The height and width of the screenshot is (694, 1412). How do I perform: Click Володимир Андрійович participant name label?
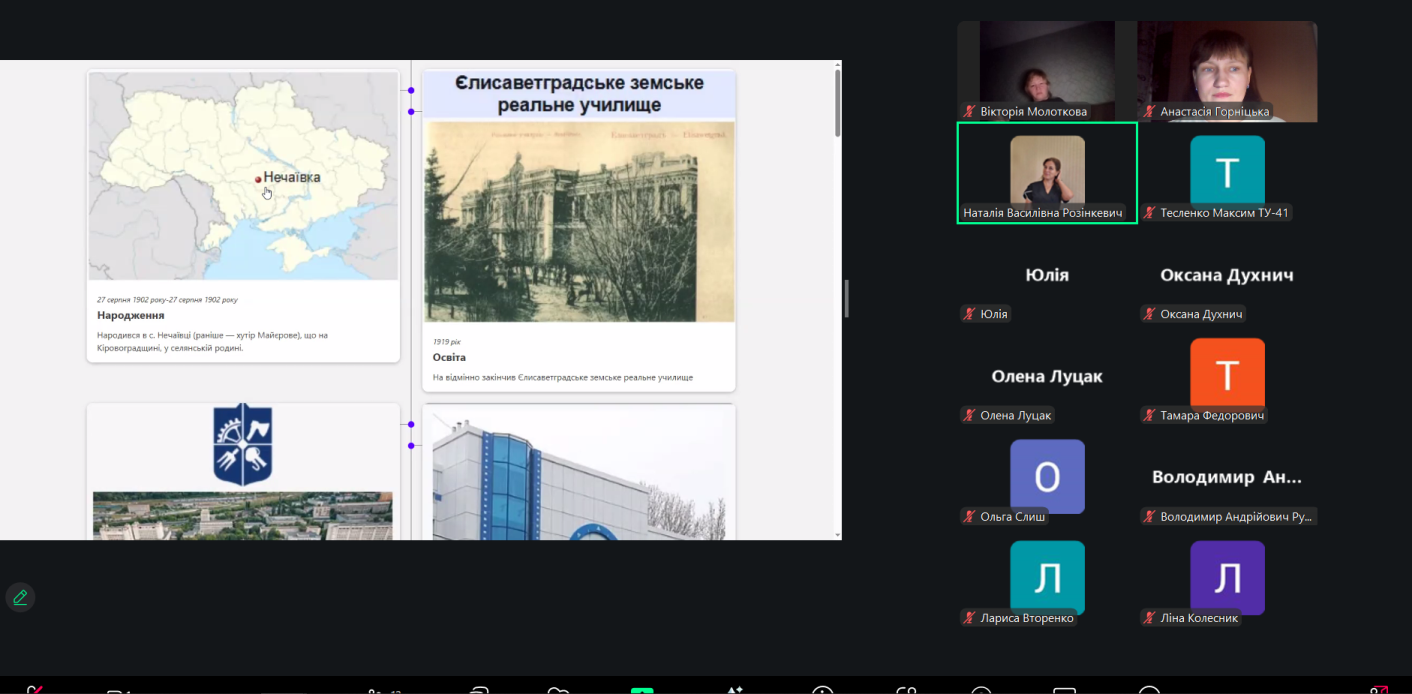pyautogui.click(x=1237, y=517)
